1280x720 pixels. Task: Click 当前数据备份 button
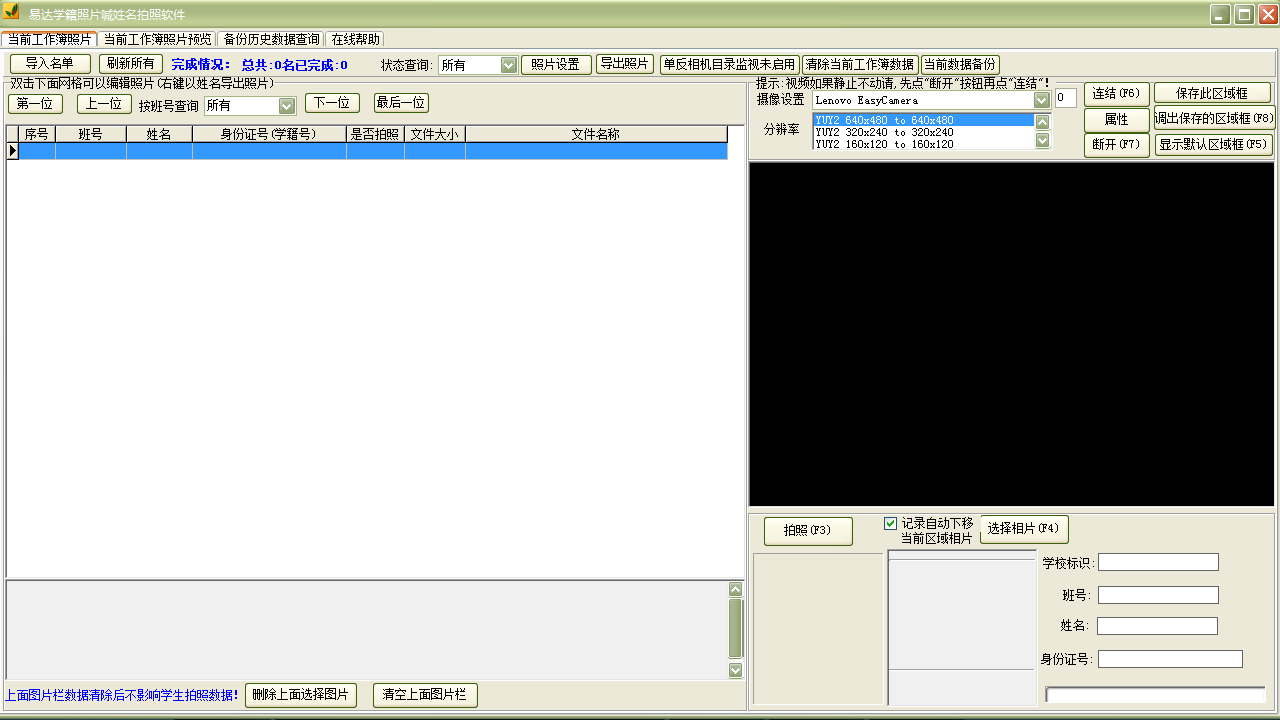(960, 65)
